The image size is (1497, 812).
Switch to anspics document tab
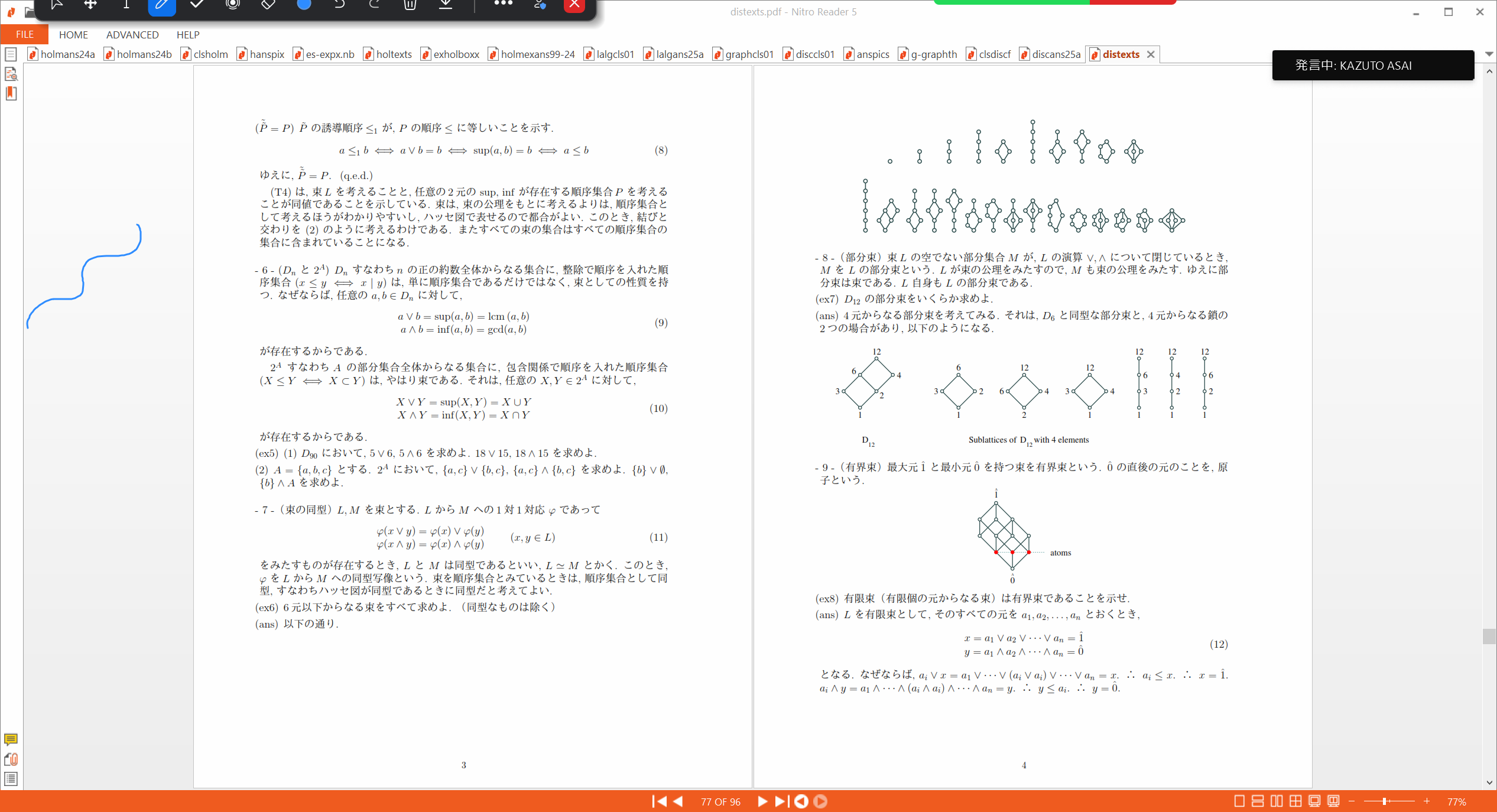pos(867,54)
